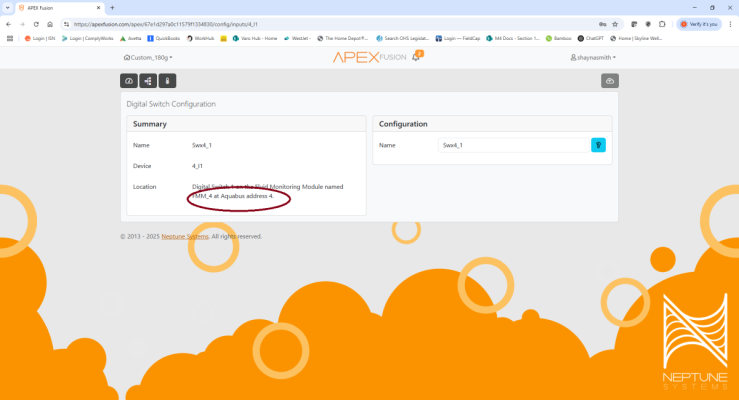Bookmark this page with the star icon

(x=615, y=24)
